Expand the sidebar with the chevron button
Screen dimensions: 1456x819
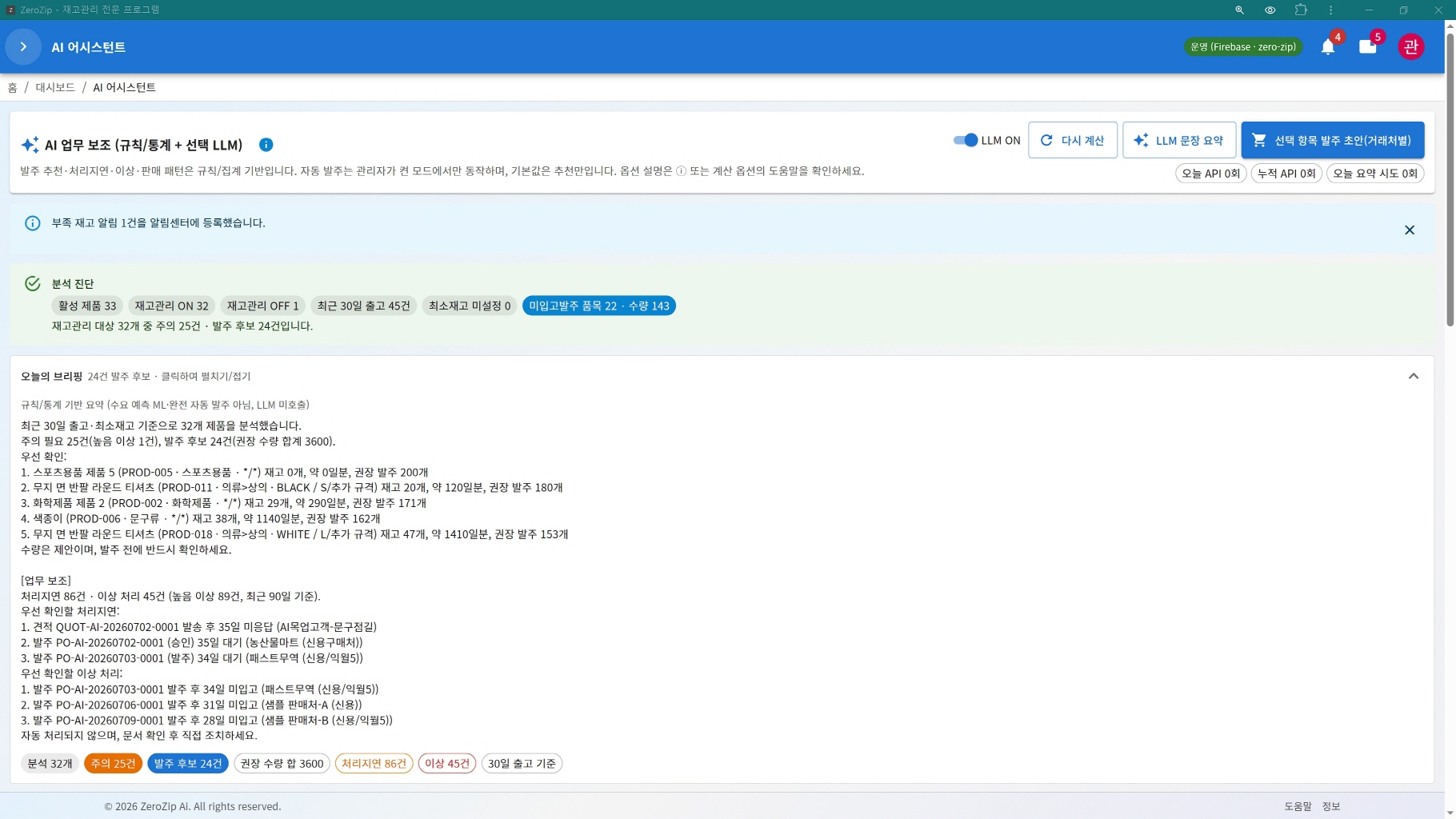click(23, 46)
